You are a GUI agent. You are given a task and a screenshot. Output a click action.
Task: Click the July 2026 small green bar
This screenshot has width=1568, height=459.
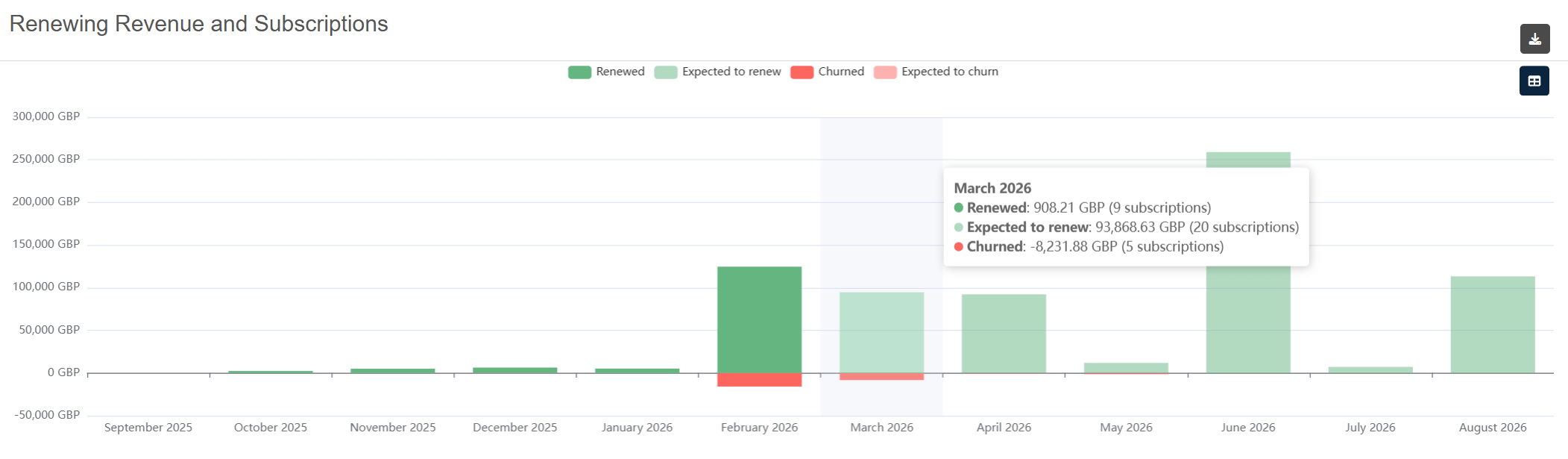click(x=1370, y=369)
